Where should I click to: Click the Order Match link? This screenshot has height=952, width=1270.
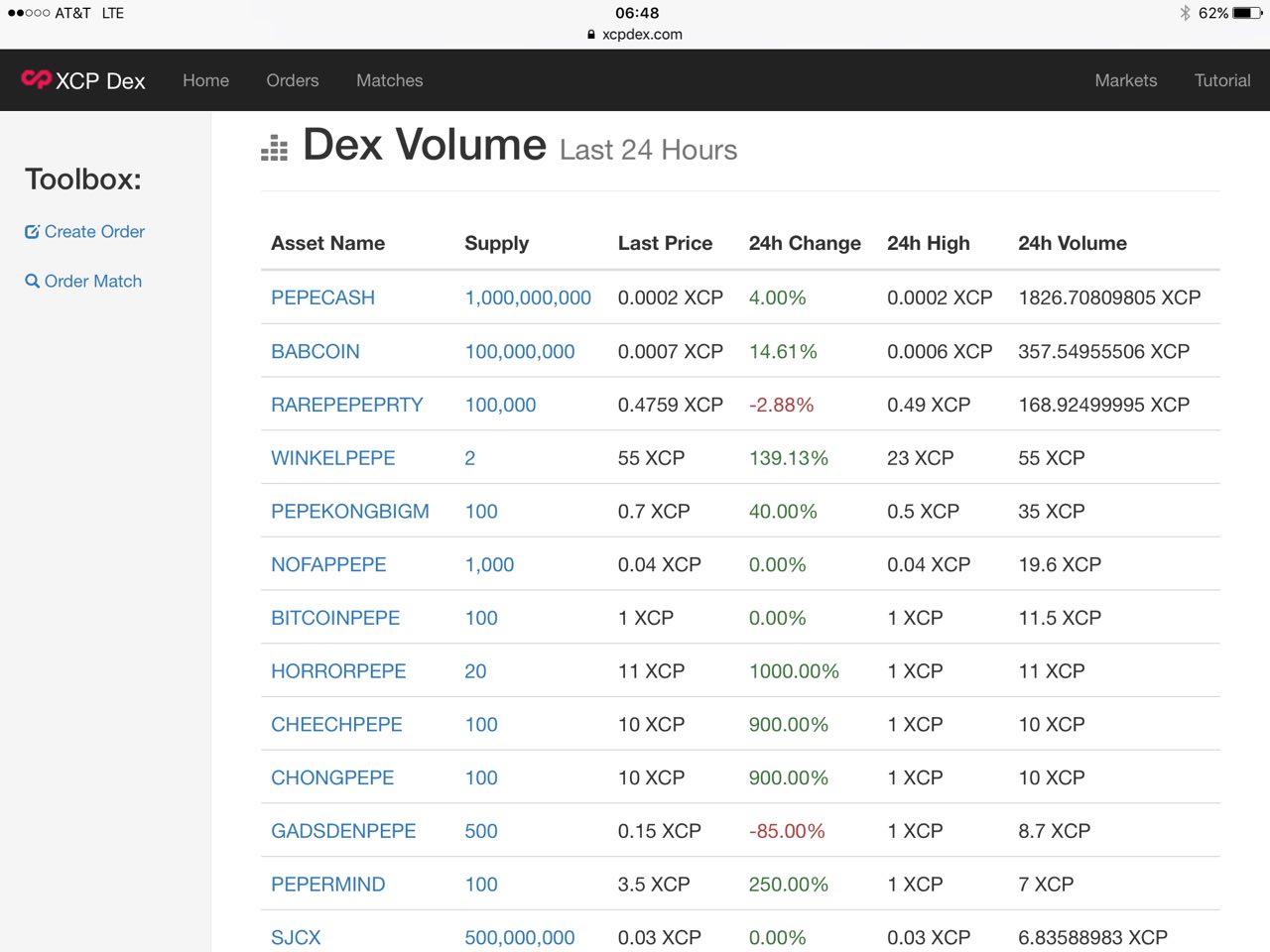(x=93, y=282)
